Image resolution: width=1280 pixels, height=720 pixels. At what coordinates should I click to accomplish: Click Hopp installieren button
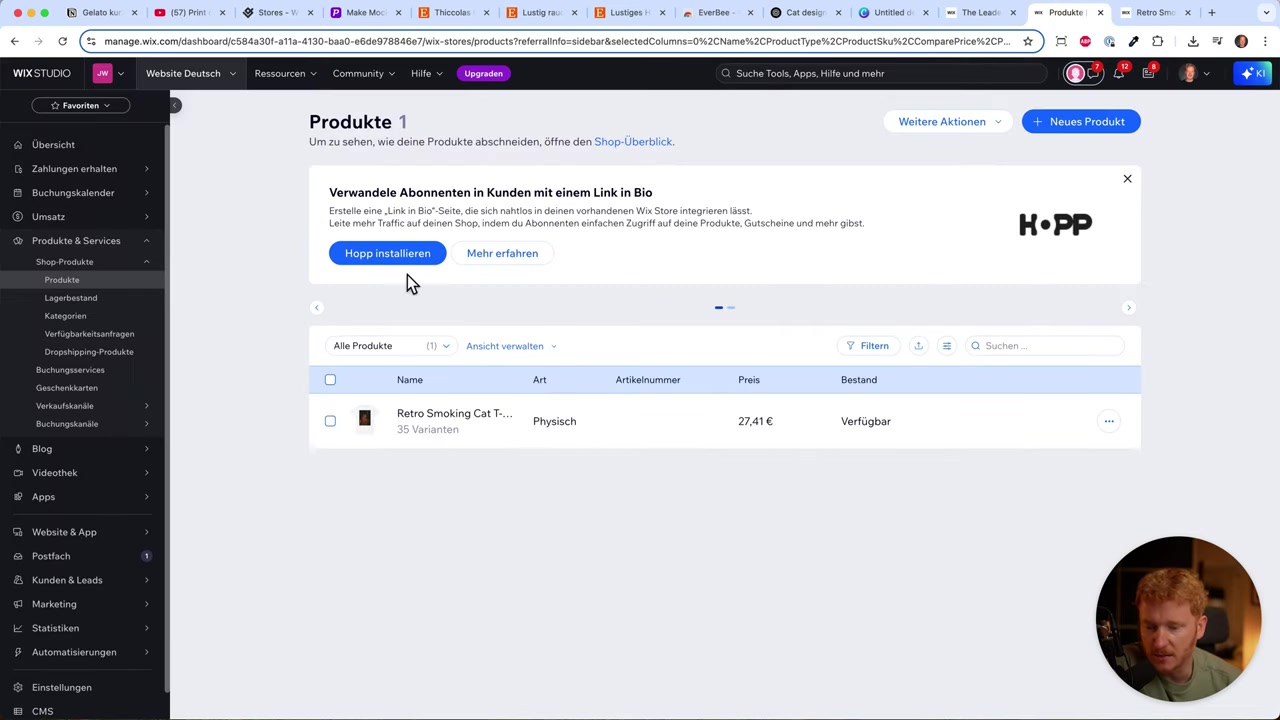pyautogui.click(x=388, y=253)
